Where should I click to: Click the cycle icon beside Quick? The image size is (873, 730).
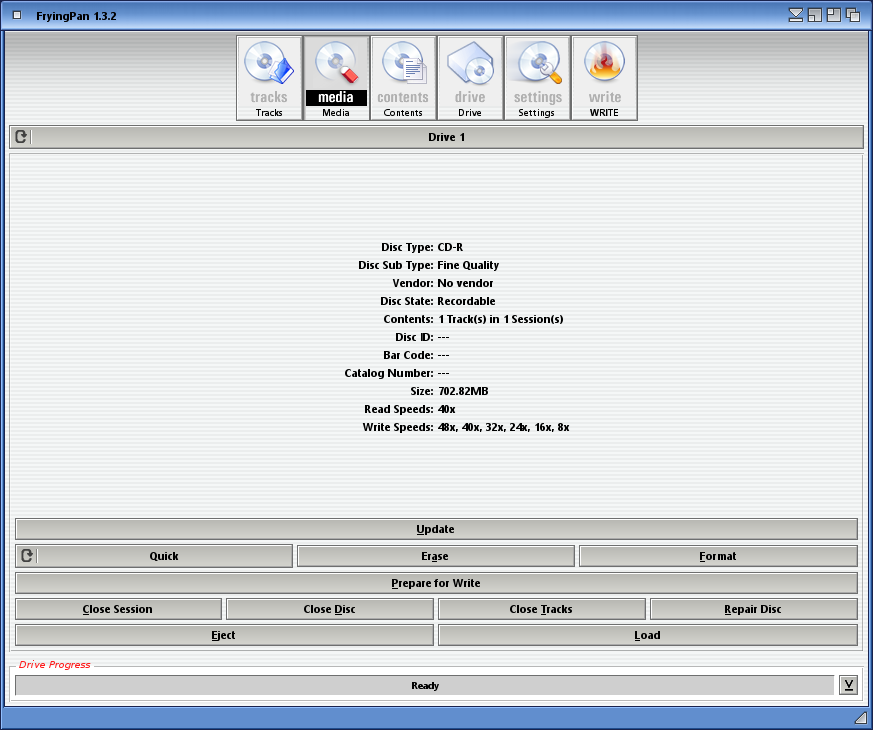(x=27, y=556)
